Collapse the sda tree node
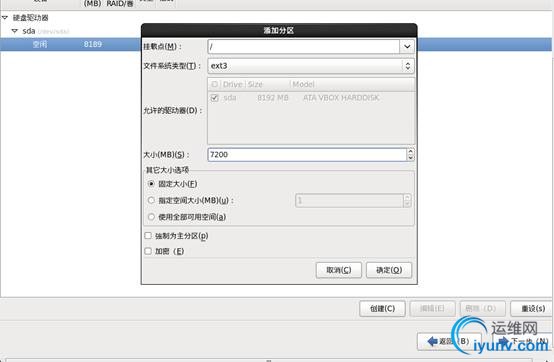Viewport: 554px width, 362px height. pos(14,31)
